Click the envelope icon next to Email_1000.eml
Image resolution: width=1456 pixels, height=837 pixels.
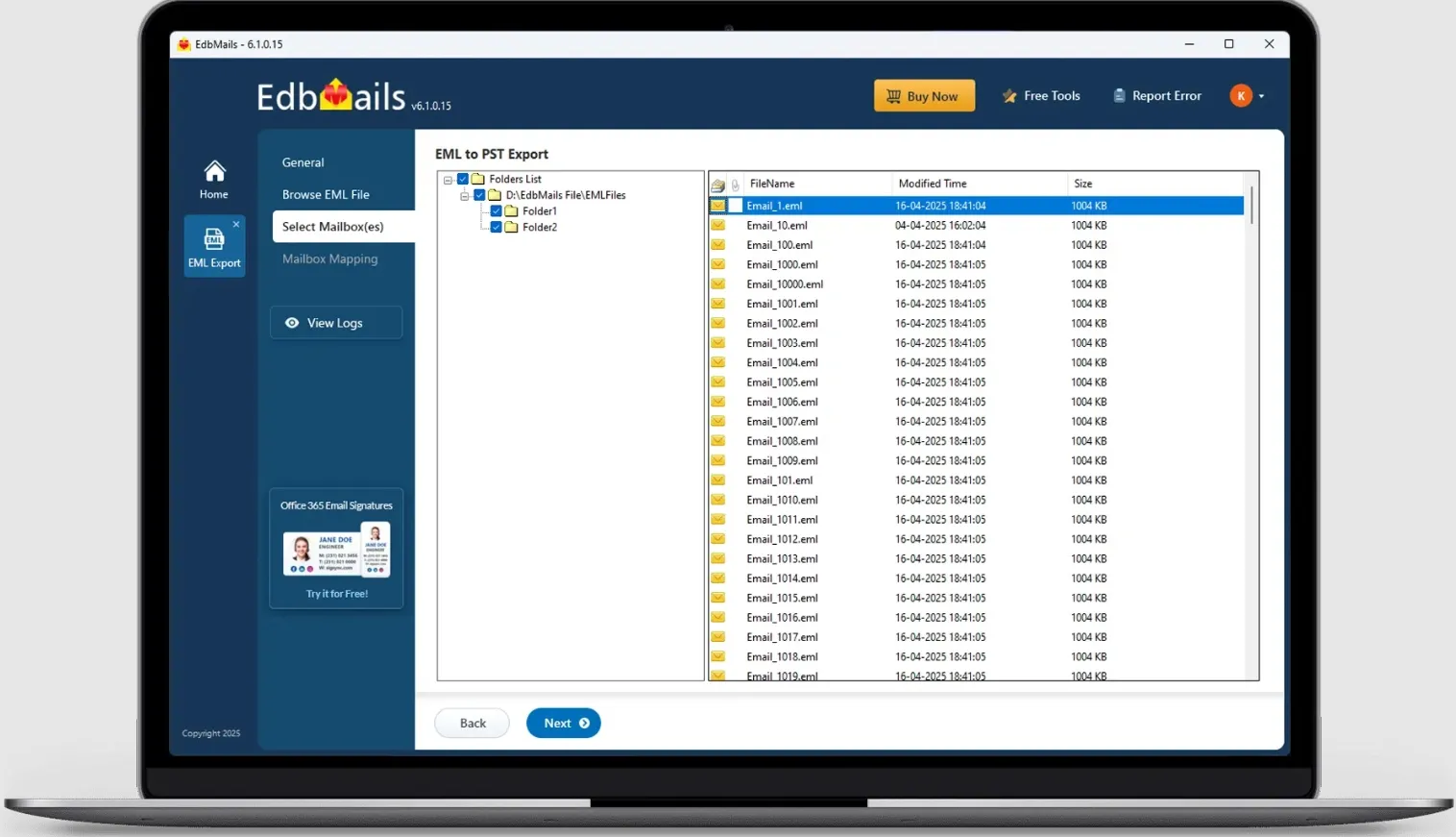[717, 264]
